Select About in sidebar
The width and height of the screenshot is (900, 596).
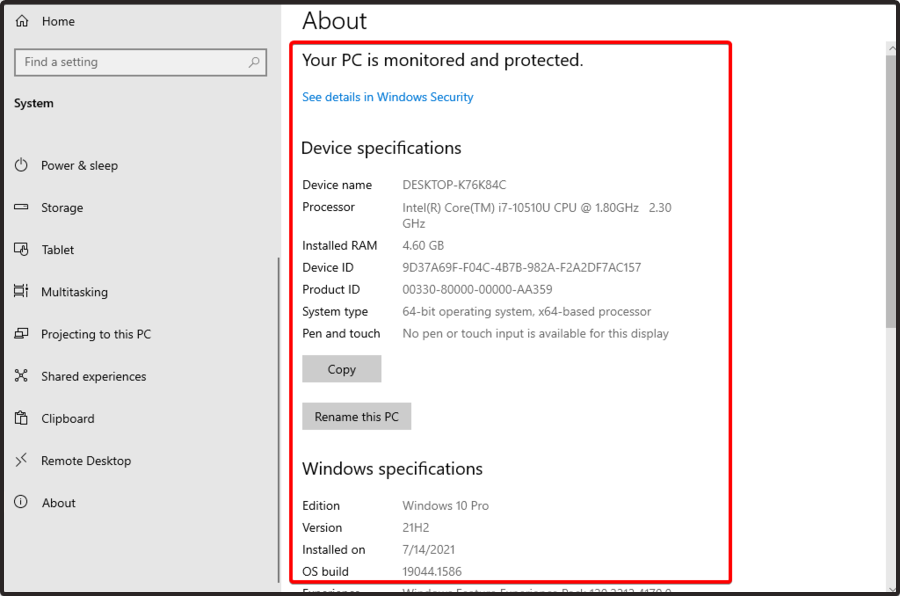[x=59, y=503]
